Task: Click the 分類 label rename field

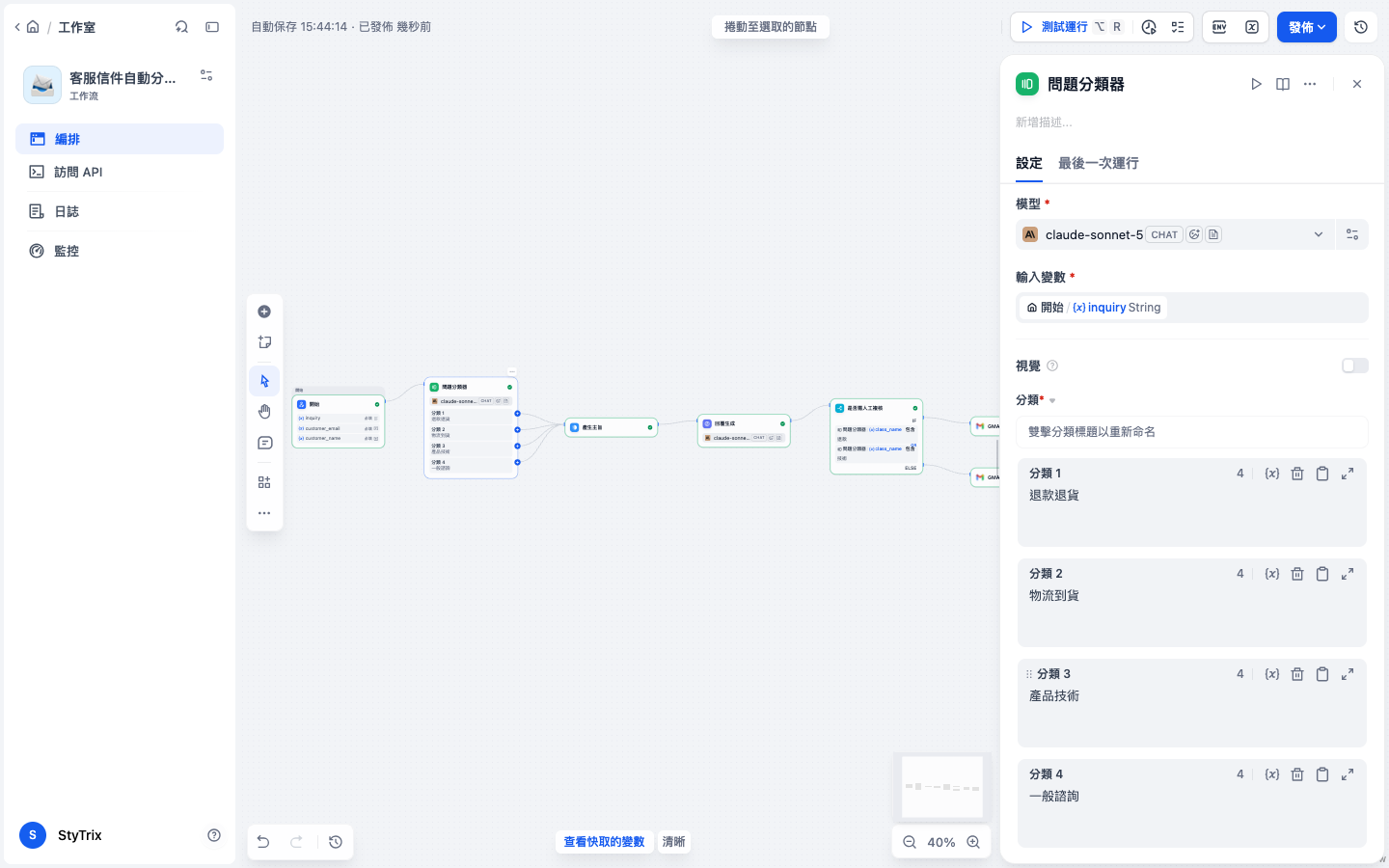Action: 1192,432
